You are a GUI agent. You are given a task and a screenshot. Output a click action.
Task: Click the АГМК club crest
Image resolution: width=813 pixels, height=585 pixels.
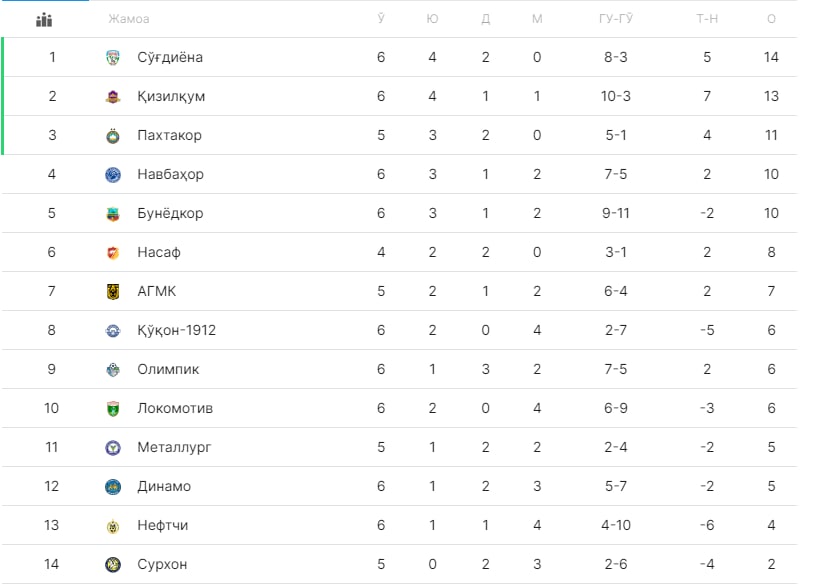(x=113, y=291)
